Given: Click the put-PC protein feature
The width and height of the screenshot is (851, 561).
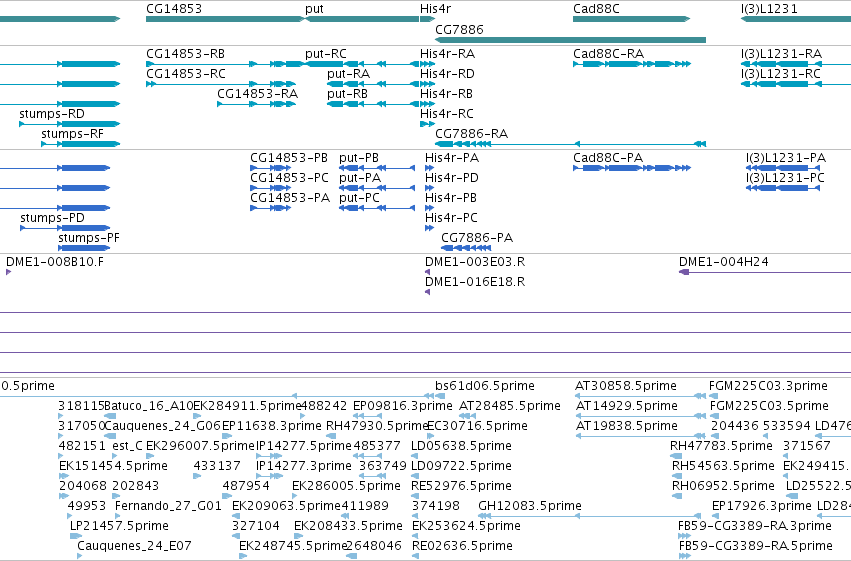Looking at the screenshot, I should click(377, 208).
